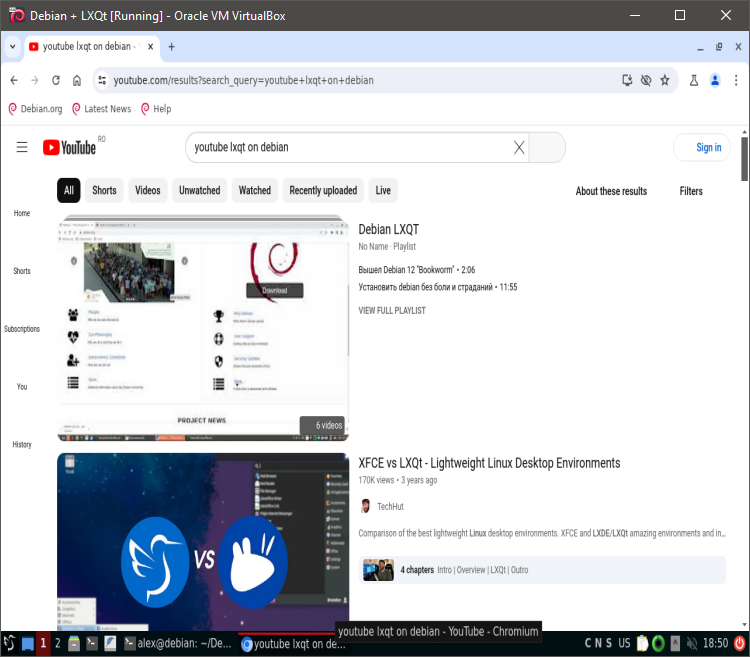Viewport: 750px width, 657px height.
Task: Select the Recently uploaded filter chip
Action: (323, 190)
